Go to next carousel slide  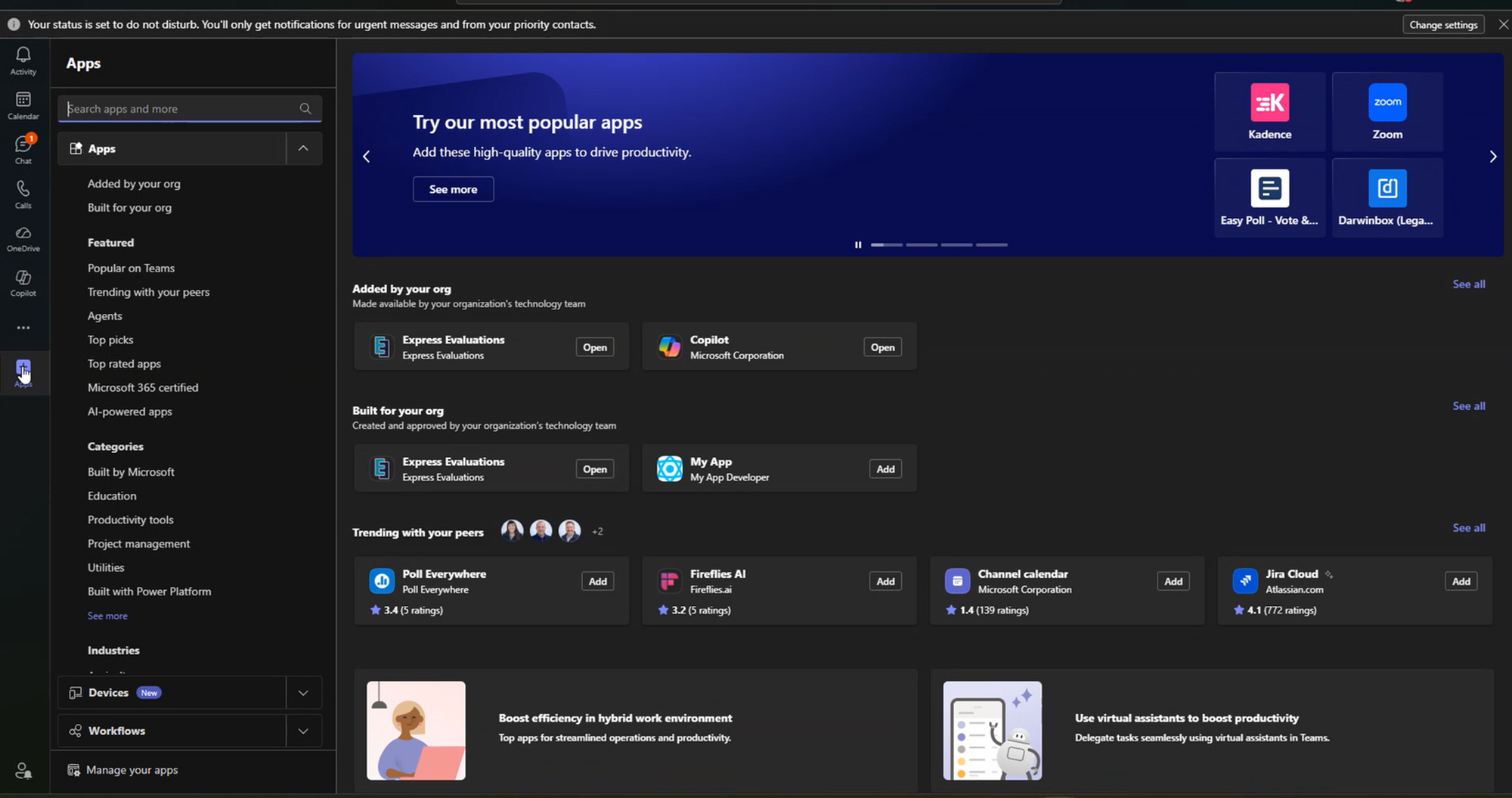[x=1492, y=157]
